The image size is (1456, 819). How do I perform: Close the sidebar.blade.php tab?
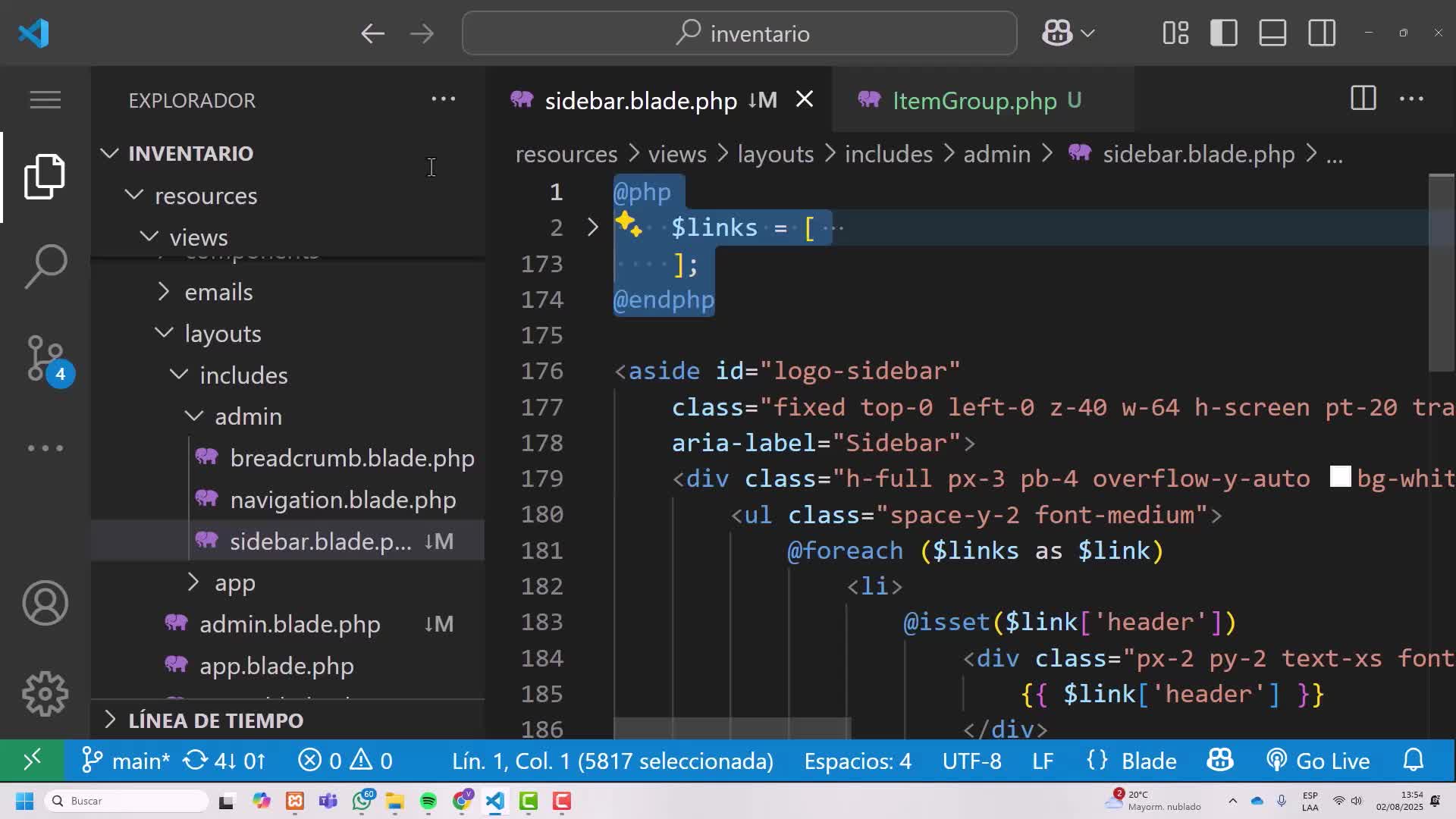tap(805, 99)
